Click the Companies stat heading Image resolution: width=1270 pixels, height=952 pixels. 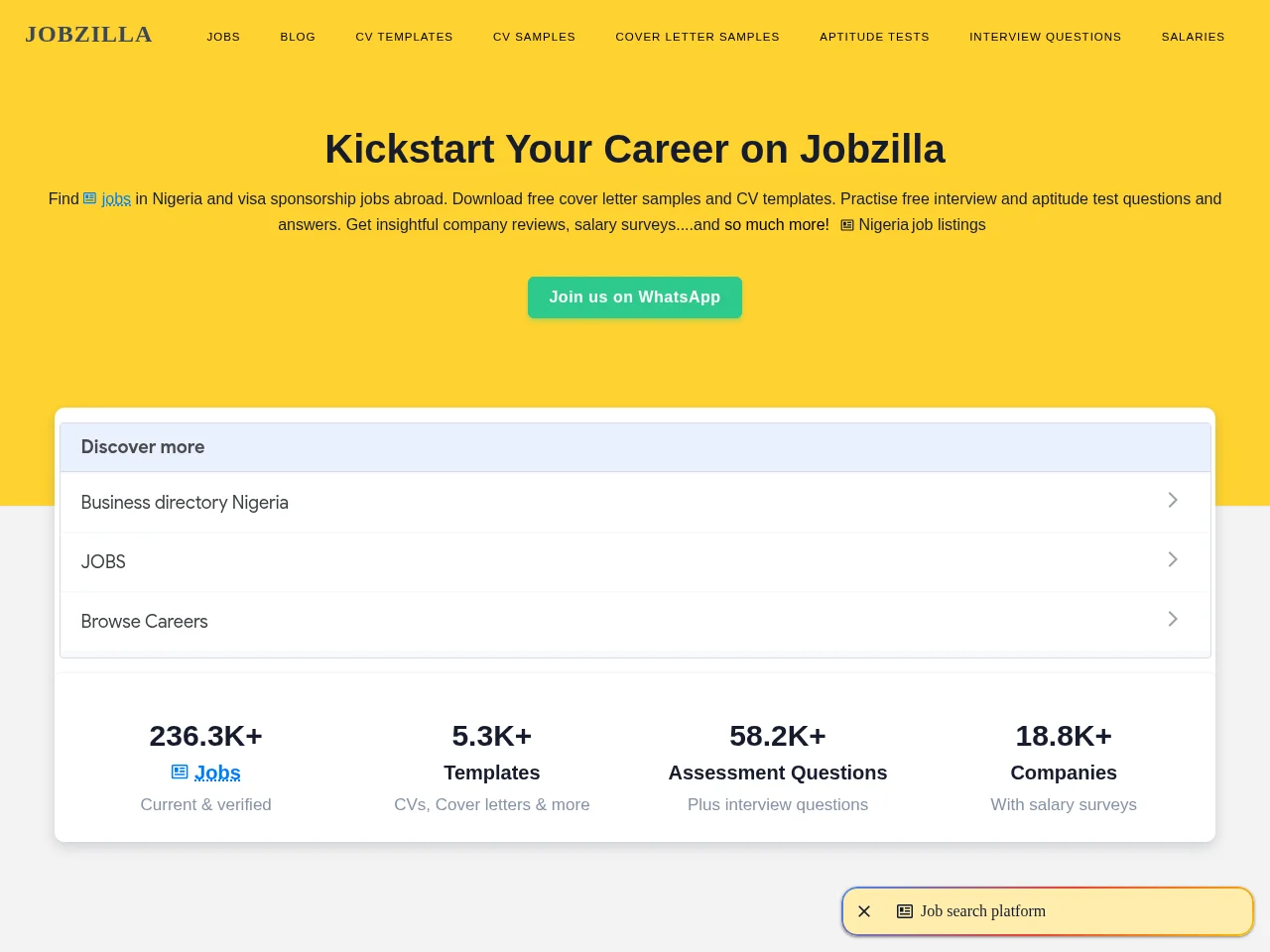pyautogui.click(x=1064, y=773)
